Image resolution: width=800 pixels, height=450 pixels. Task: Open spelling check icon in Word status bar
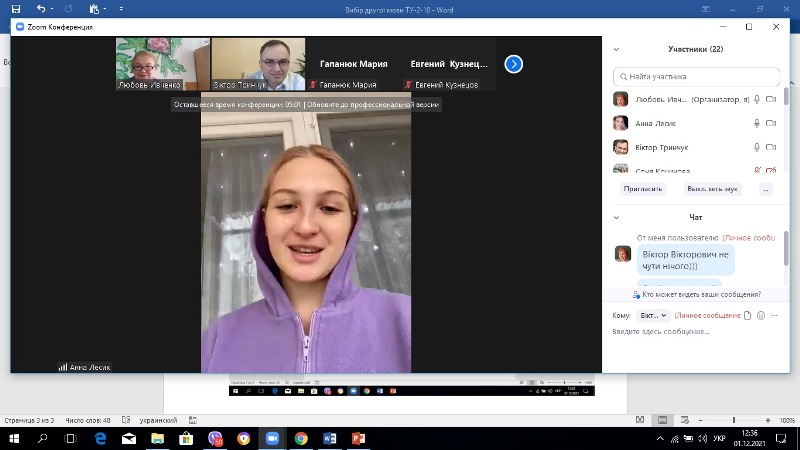126,420
